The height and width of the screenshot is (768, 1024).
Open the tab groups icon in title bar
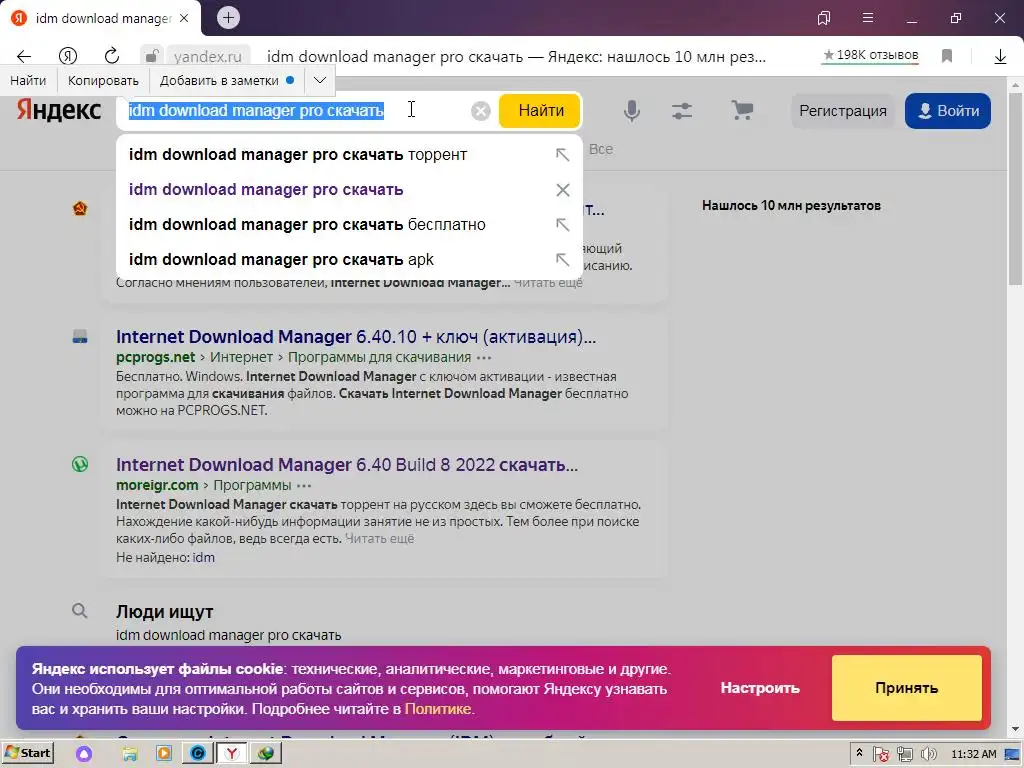click(x=824, y=18)
